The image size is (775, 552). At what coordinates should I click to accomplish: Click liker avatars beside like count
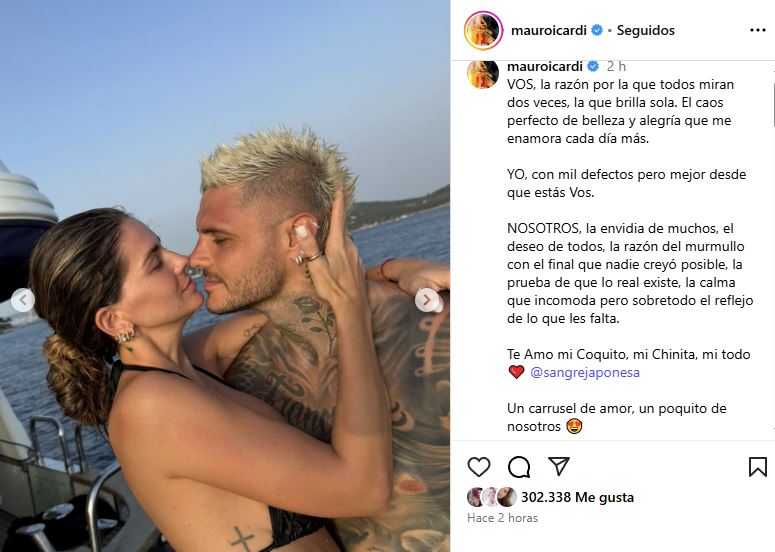click(x=492, y=497)
